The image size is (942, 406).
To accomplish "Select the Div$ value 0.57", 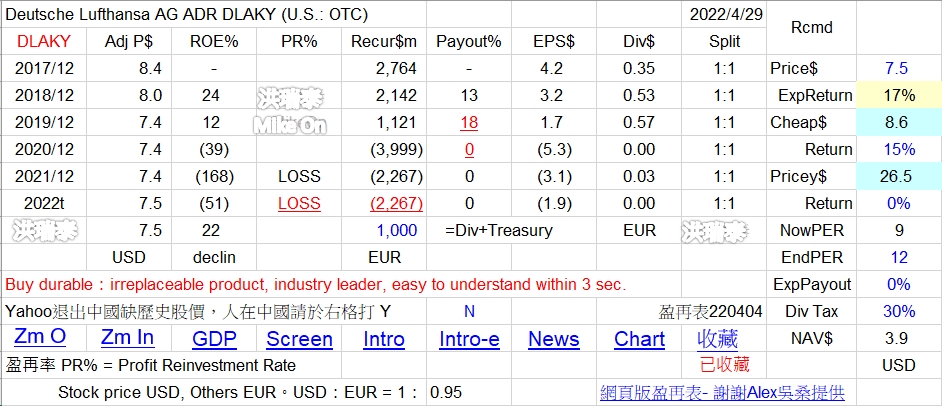I will [x=639, y=122].
